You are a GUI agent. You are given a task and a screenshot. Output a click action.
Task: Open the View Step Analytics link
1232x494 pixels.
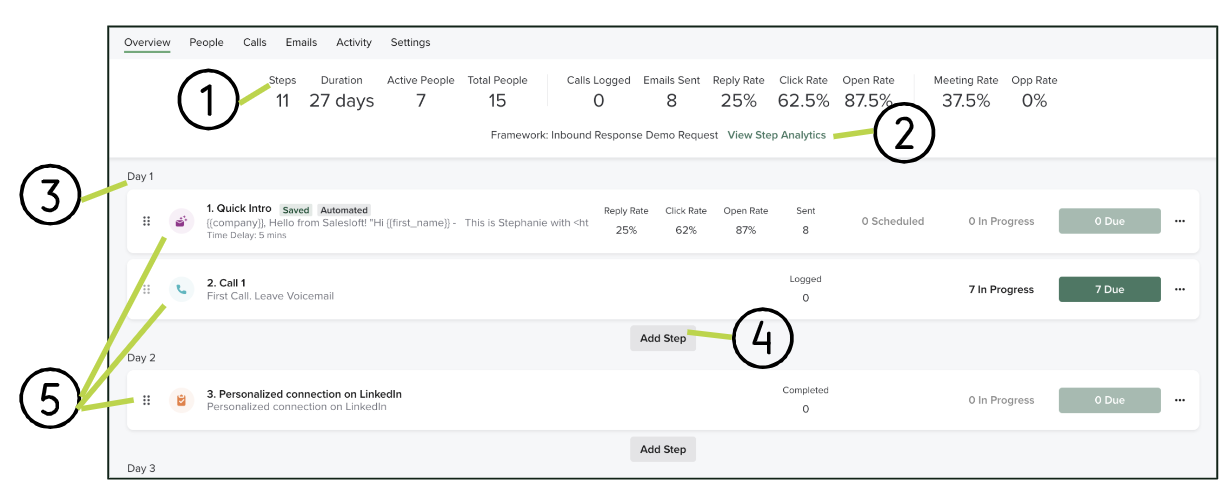tap(776, 135)
